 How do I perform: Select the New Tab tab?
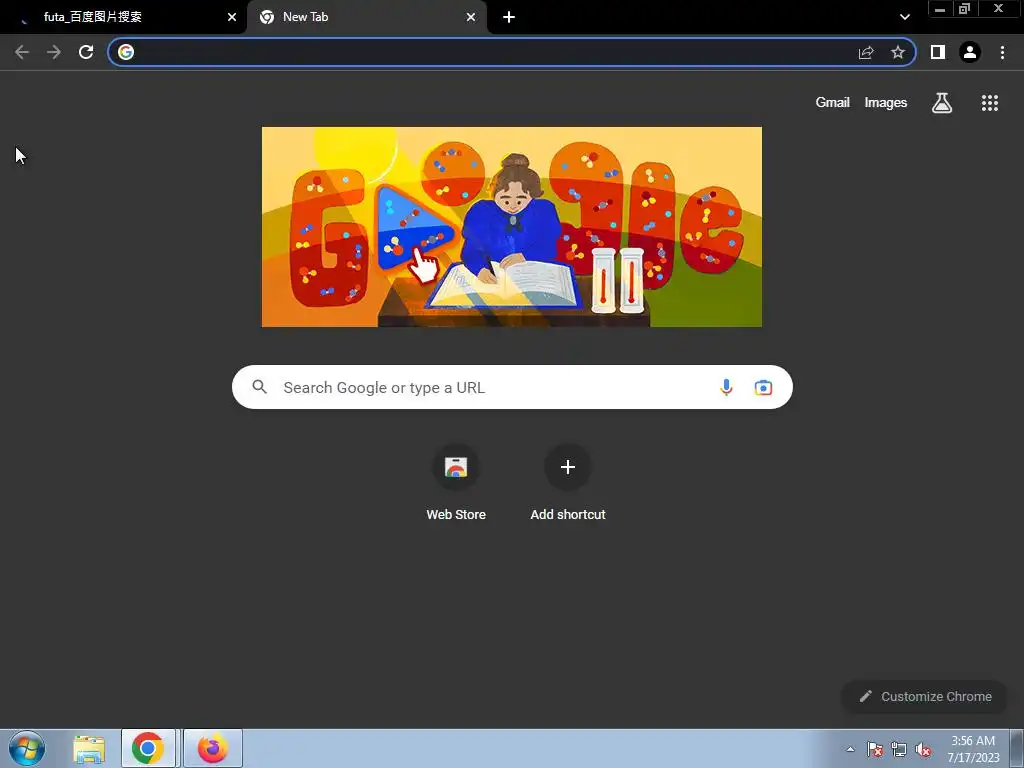pos(366,17)
